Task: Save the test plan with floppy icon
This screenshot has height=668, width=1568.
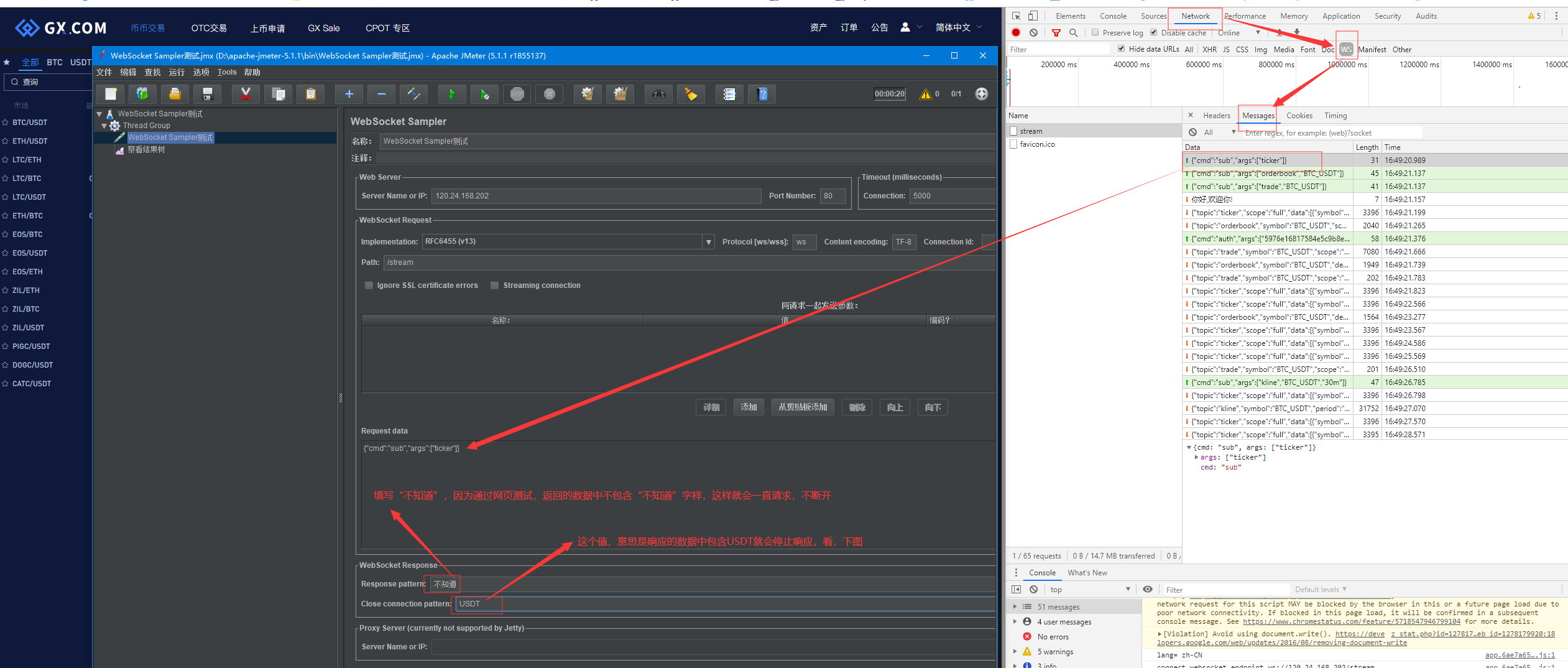Action: [x=208, y=94]
